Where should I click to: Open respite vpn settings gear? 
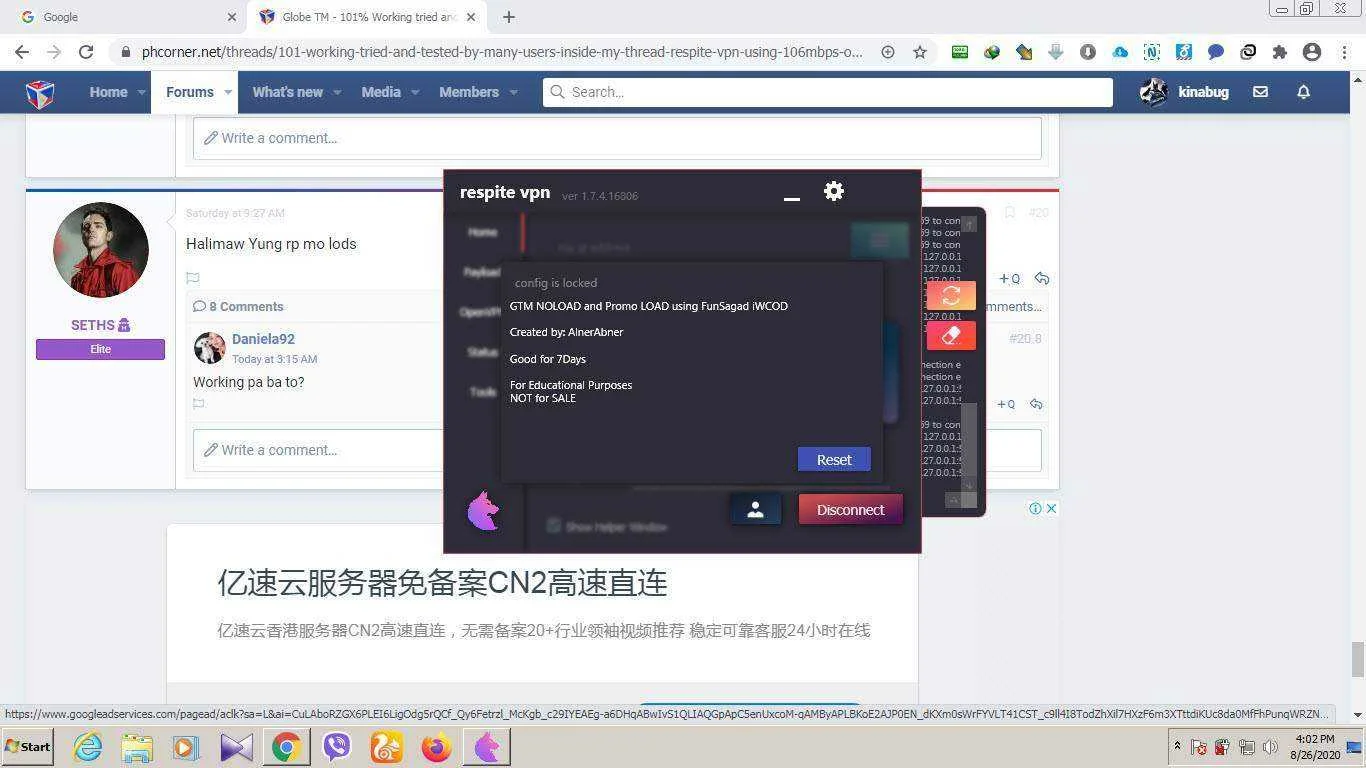834,191
